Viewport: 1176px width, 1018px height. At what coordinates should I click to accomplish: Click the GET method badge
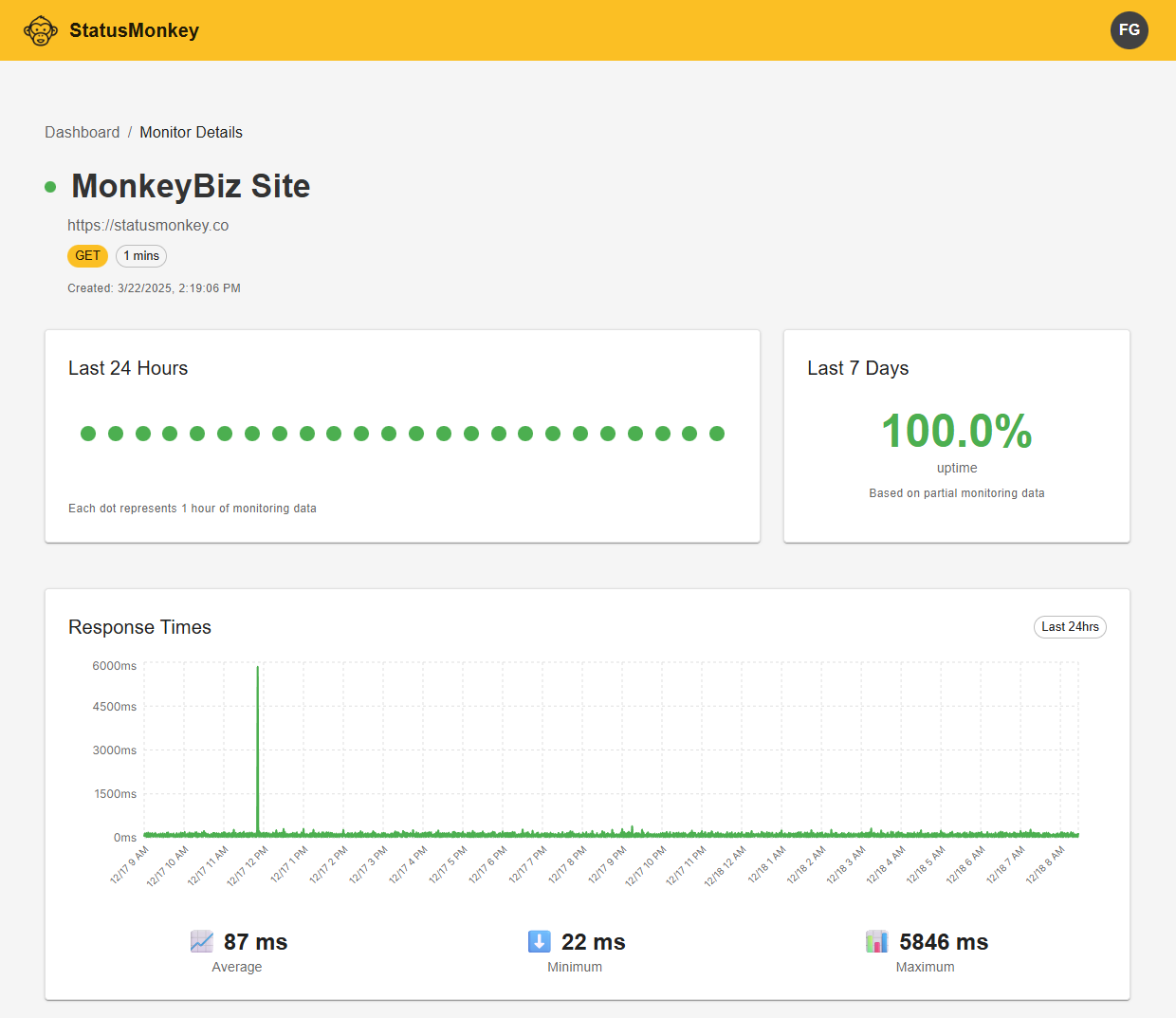(87, 255)
